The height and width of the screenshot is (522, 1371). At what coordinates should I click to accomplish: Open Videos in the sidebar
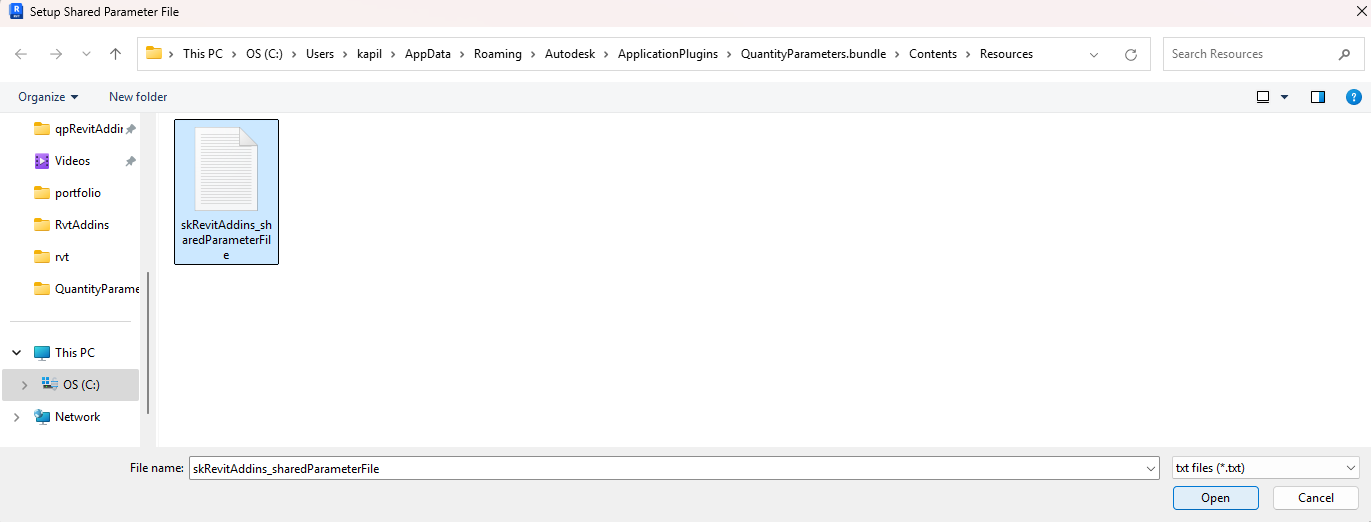click(x=62, y=161)
